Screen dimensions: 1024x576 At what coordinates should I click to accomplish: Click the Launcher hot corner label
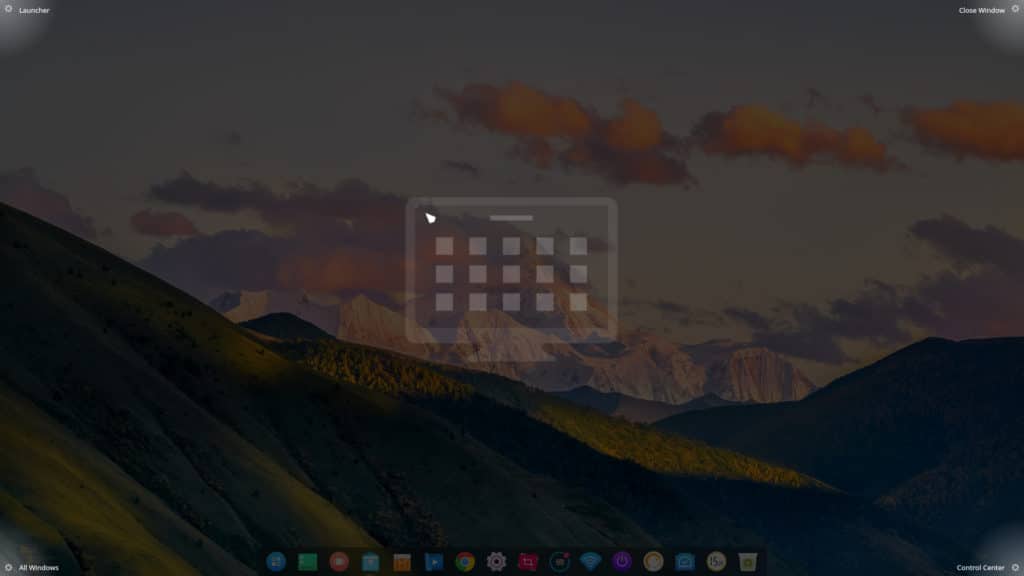[x=34, y=10]
